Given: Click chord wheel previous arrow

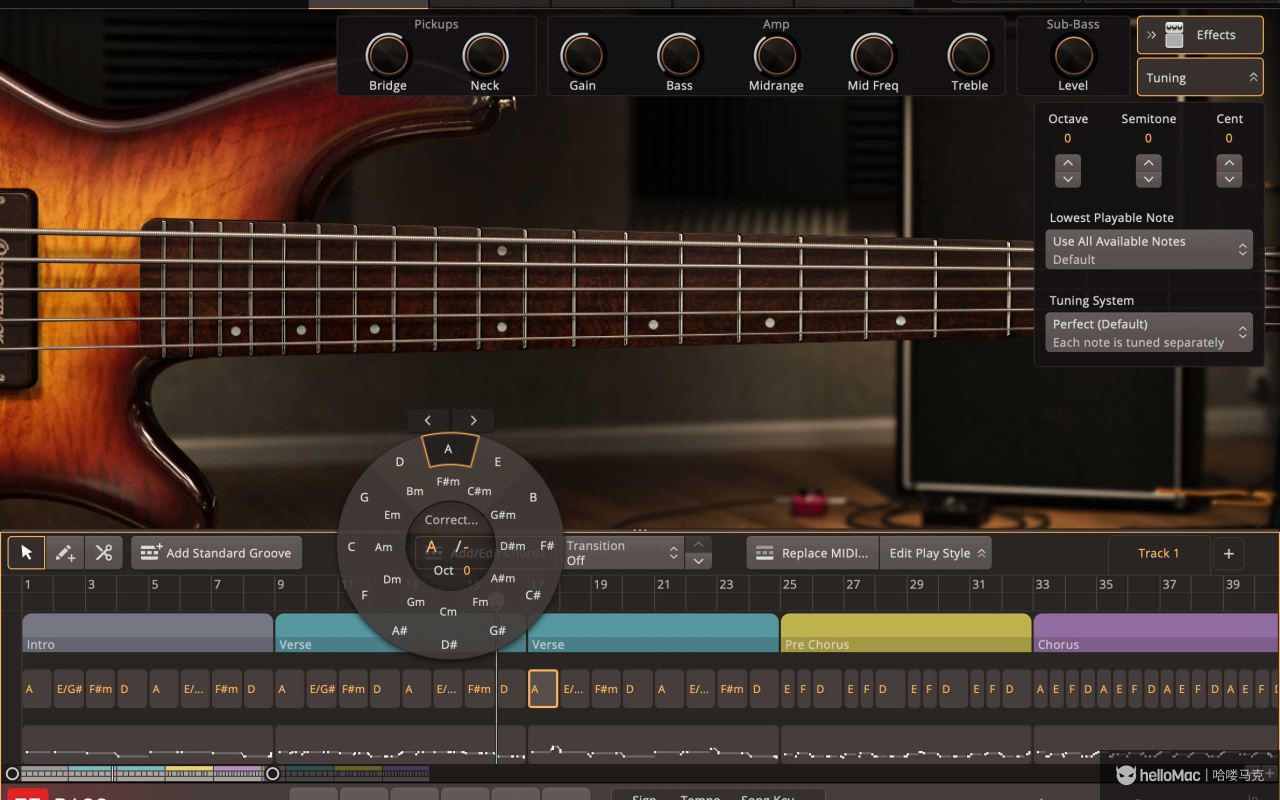Looking at the screenshot, I should 428,421.
